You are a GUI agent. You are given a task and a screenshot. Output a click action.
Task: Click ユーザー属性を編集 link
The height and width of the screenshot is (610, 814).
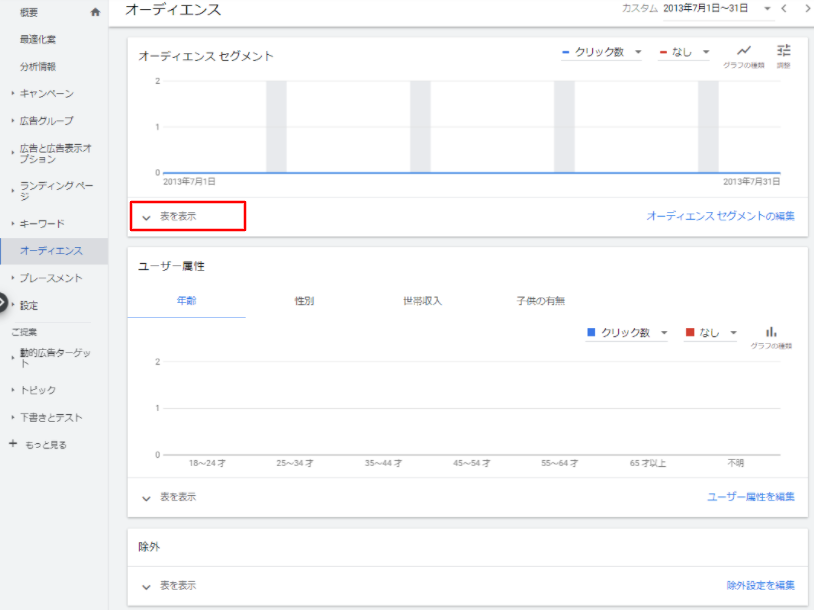750,497
